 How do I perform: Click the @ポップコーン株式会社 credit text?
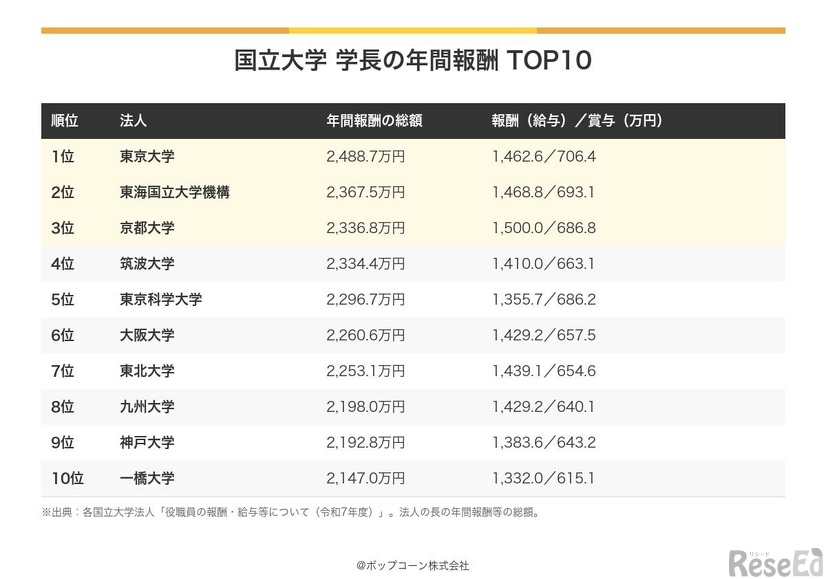click(412, 566)
